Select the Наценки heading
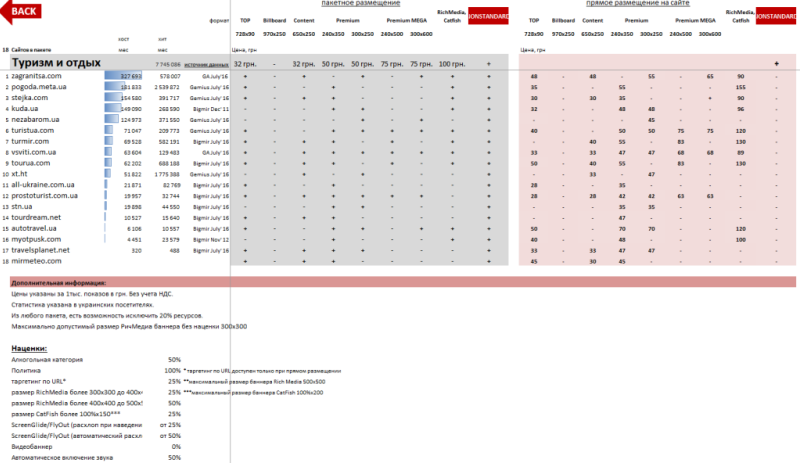 pos(29,348)
